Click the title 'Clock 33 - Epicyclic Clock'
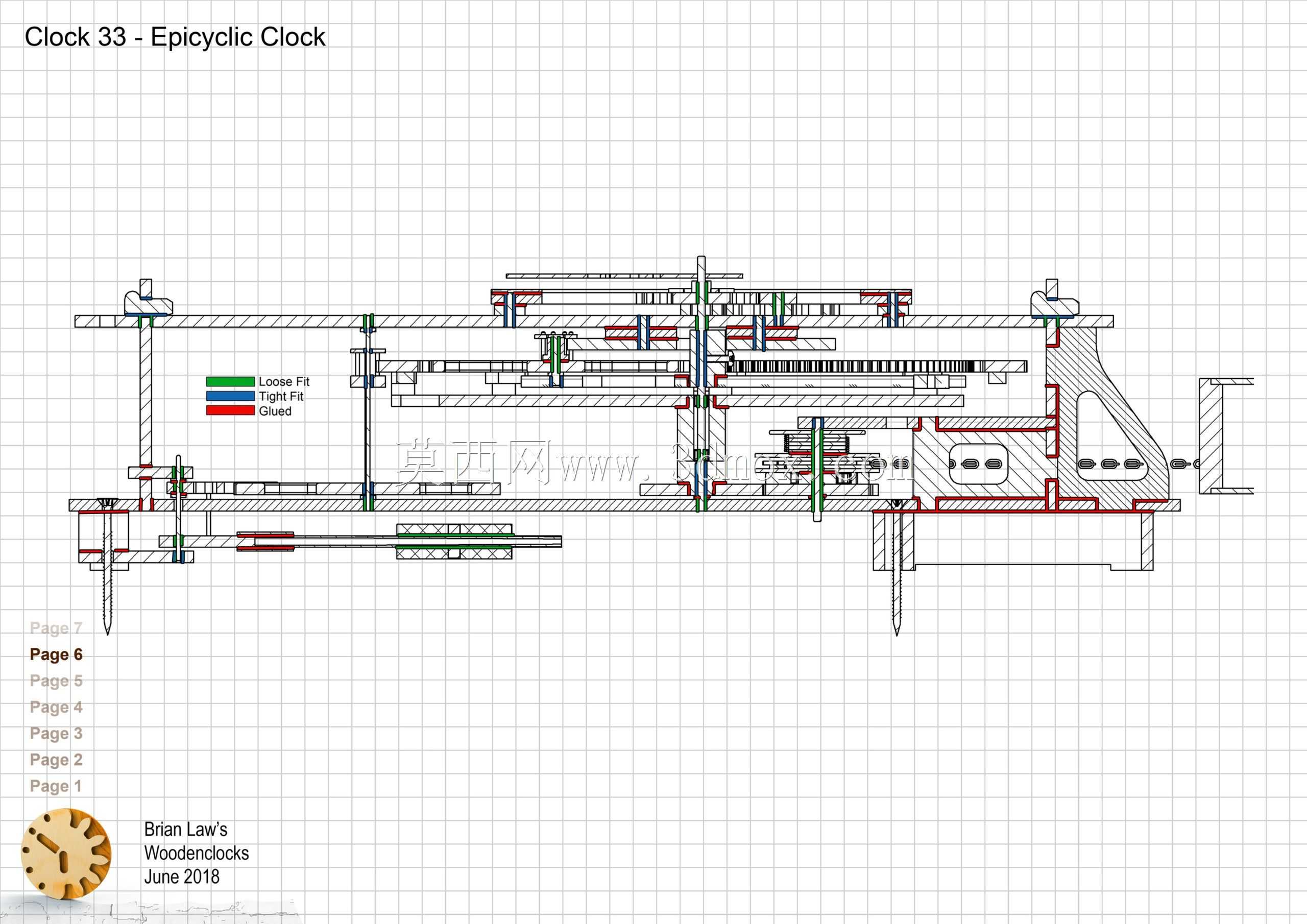 (x=175, y=37)
